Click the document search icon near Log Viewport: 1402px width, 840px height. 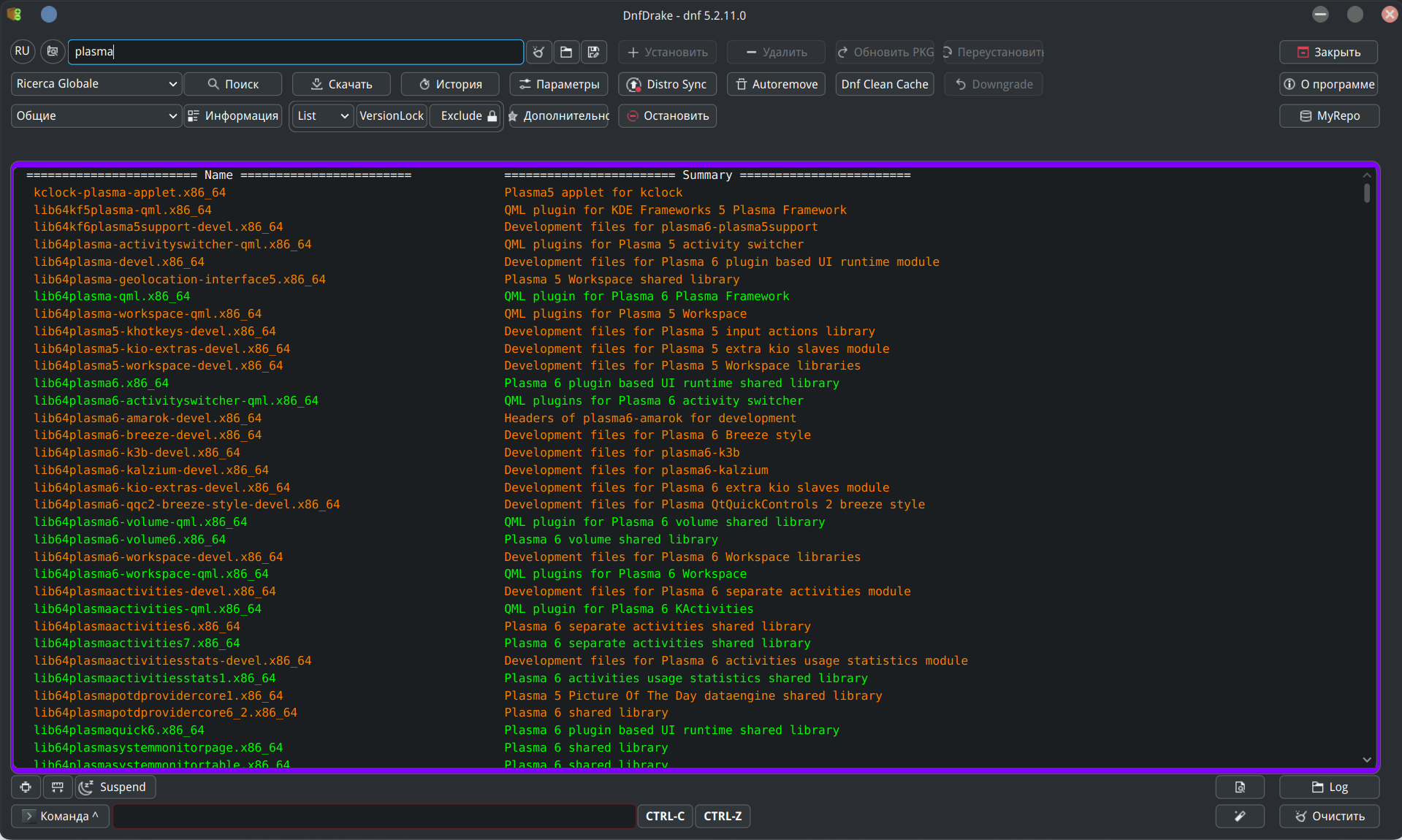[1240, 787]
